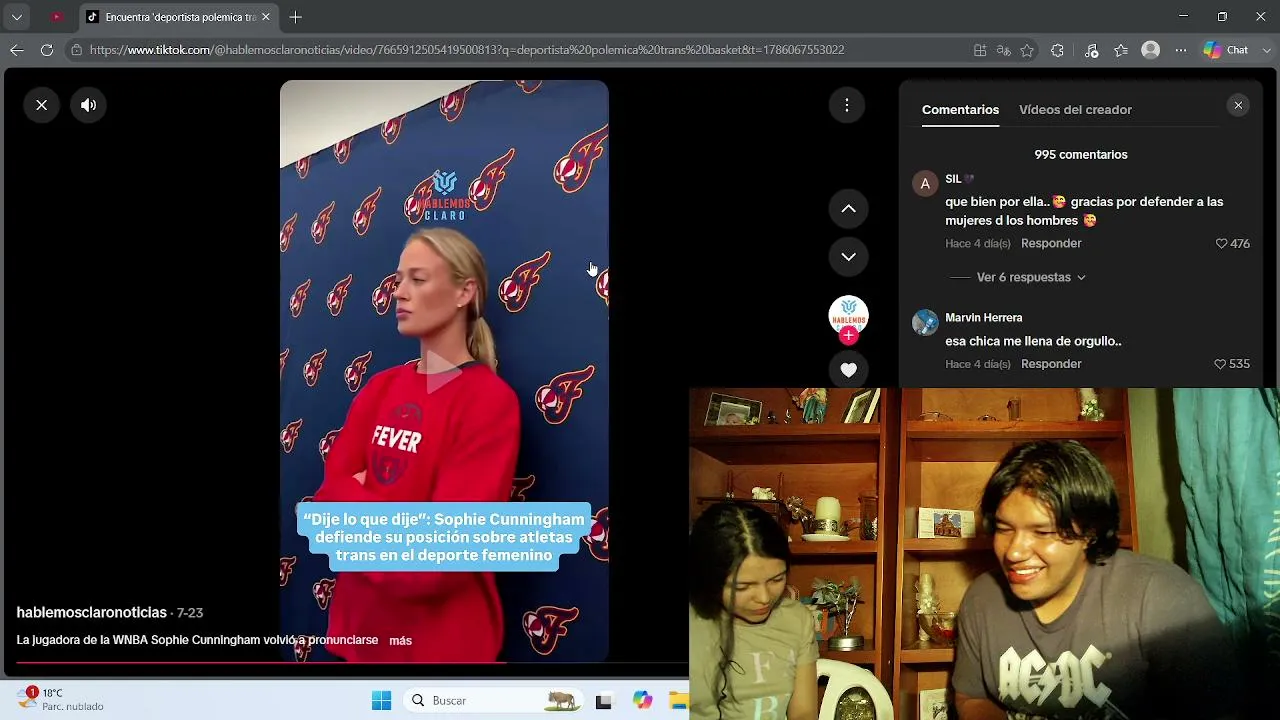The height and width of the screenshot is (720, 1280).
Task: Go to the next video with the down arrow
Action: click(848, 257)
